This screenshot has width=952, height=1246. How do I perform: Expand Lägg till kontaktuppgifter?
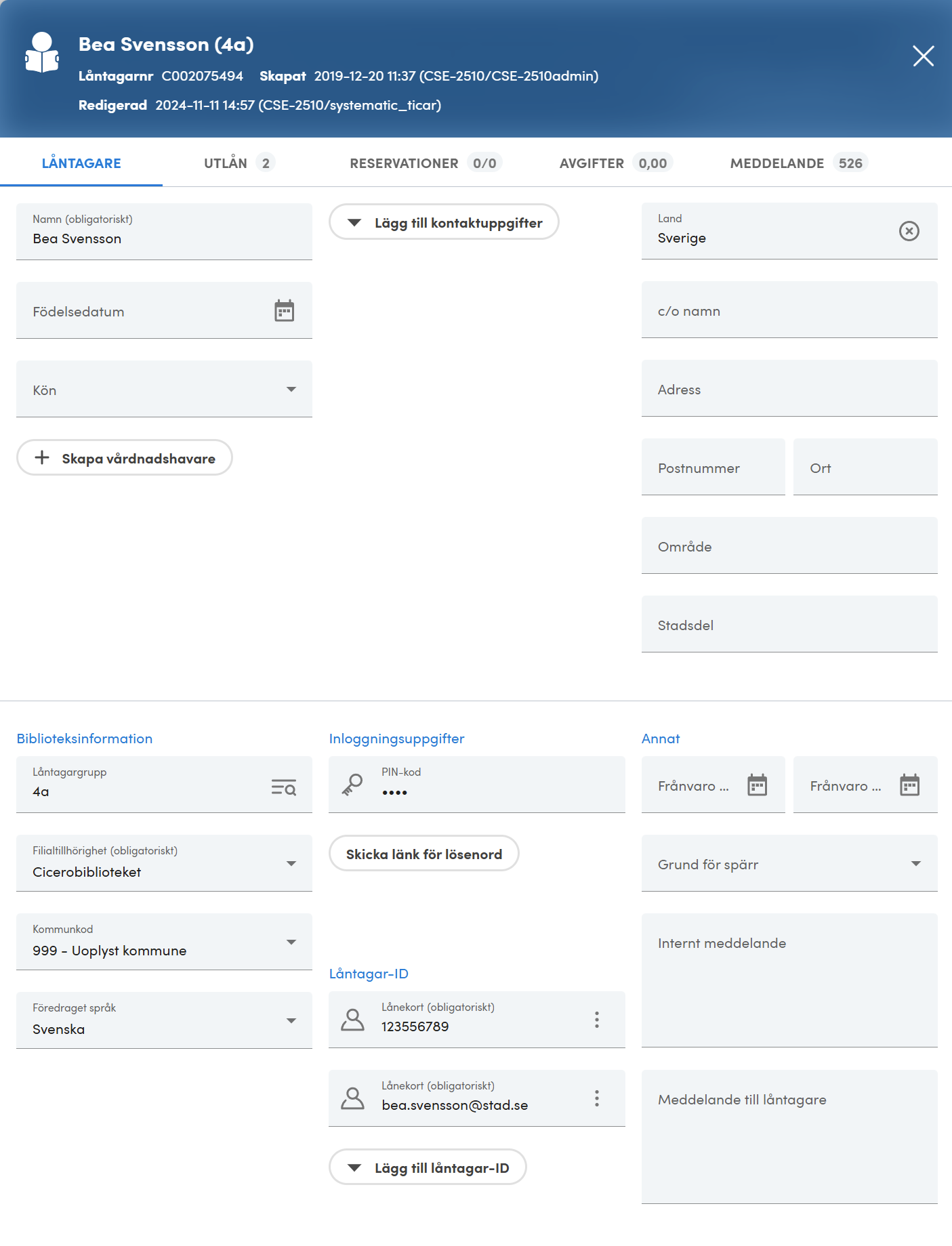point(444,222)
